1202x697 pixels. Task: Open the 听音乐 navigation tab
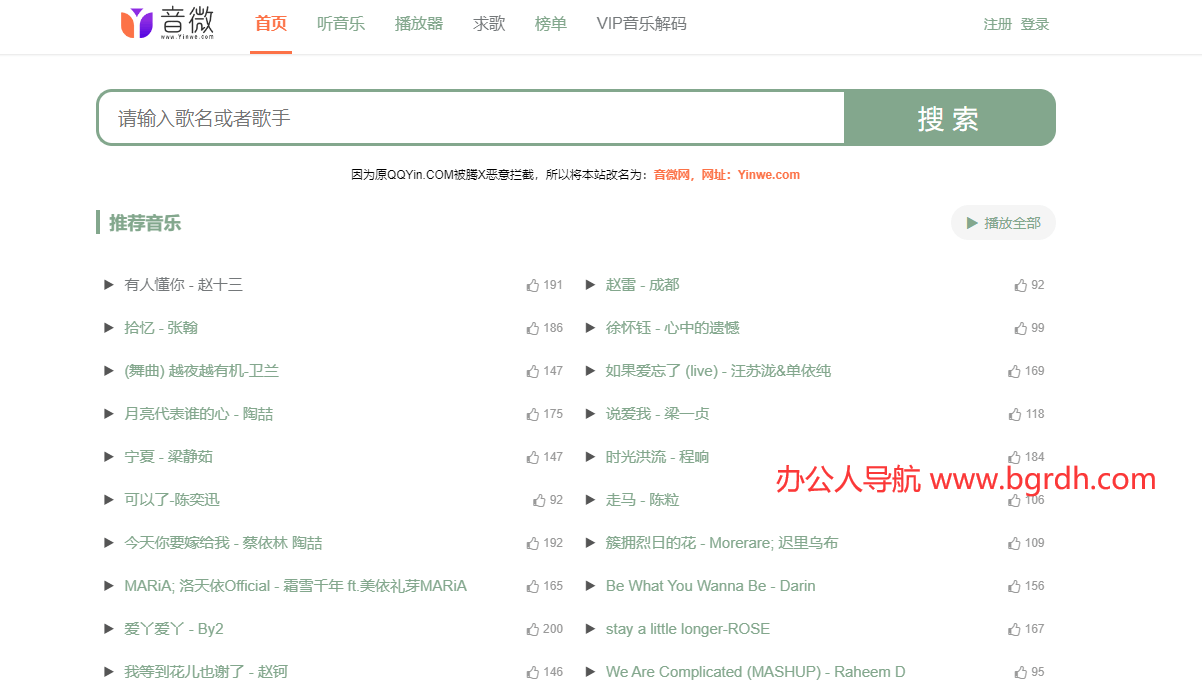[341, 24]
